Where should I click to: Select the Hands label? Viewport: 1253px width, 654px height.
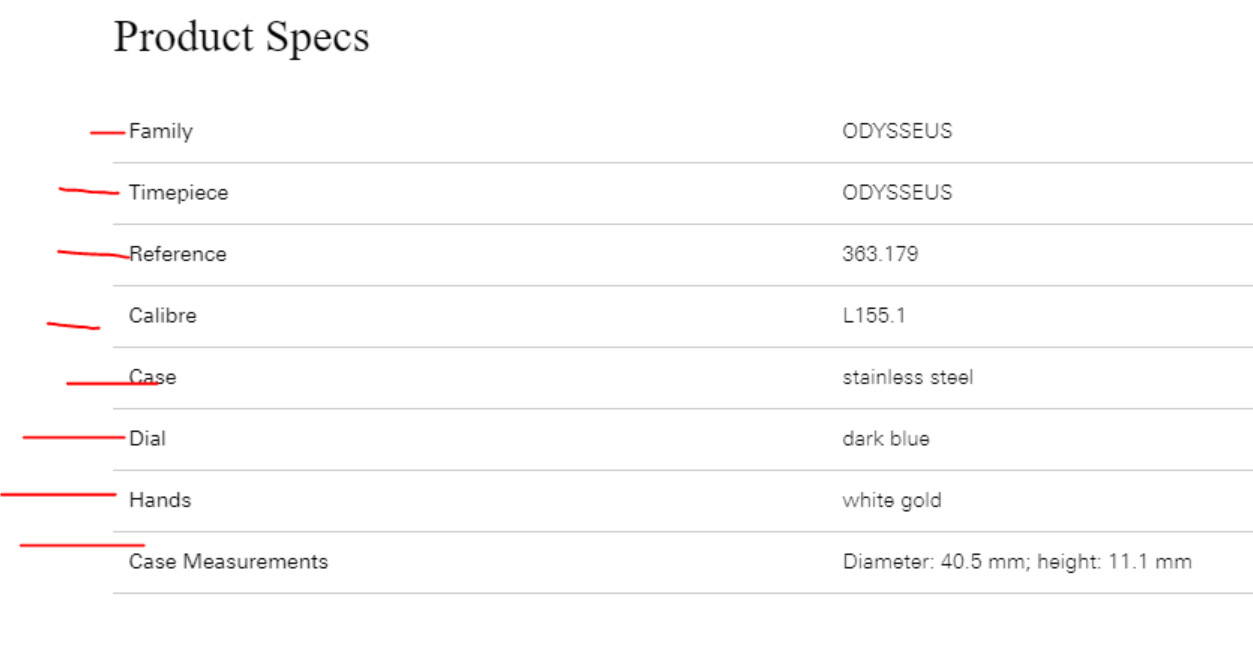point(160,500)
